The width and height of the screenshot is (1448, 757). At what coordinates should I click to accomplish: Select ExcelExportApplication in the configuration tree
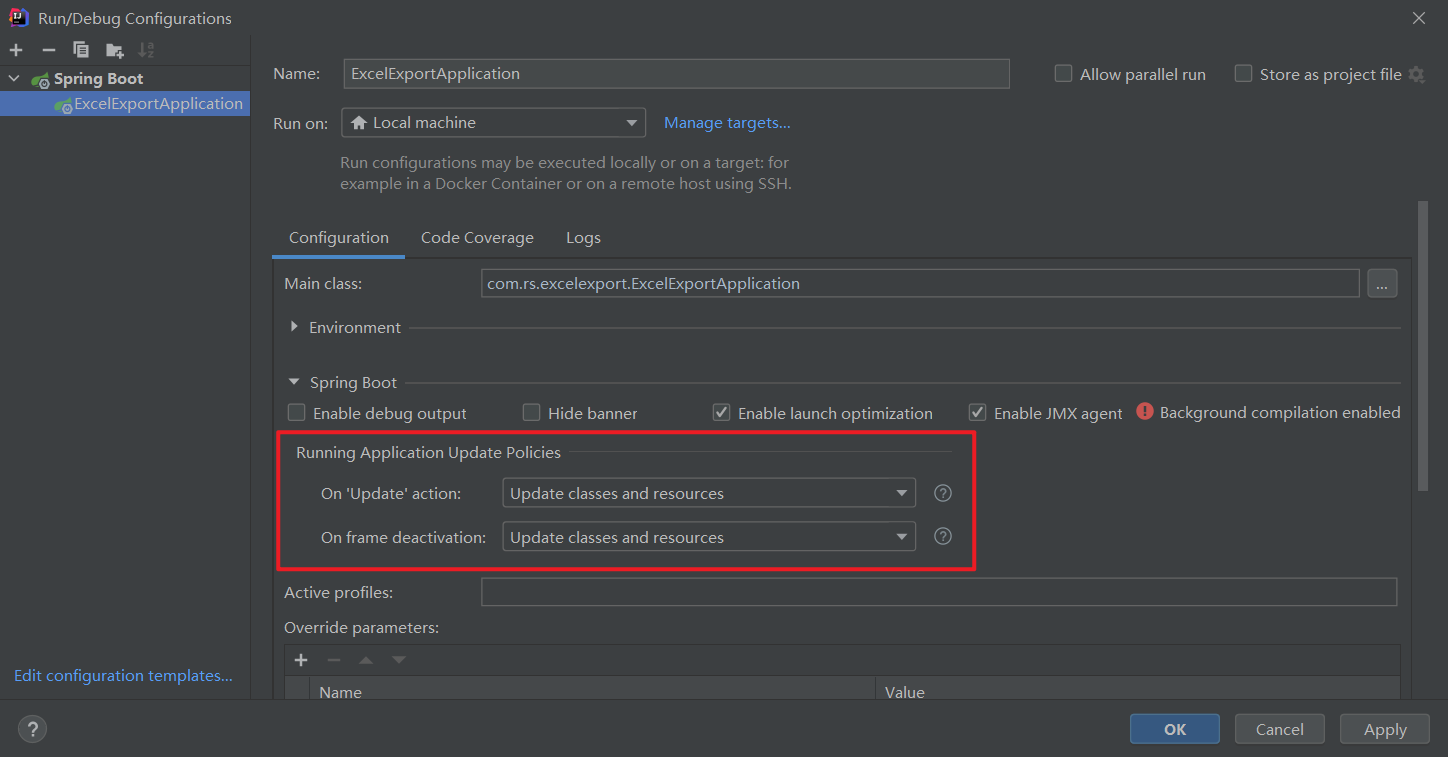125,104
